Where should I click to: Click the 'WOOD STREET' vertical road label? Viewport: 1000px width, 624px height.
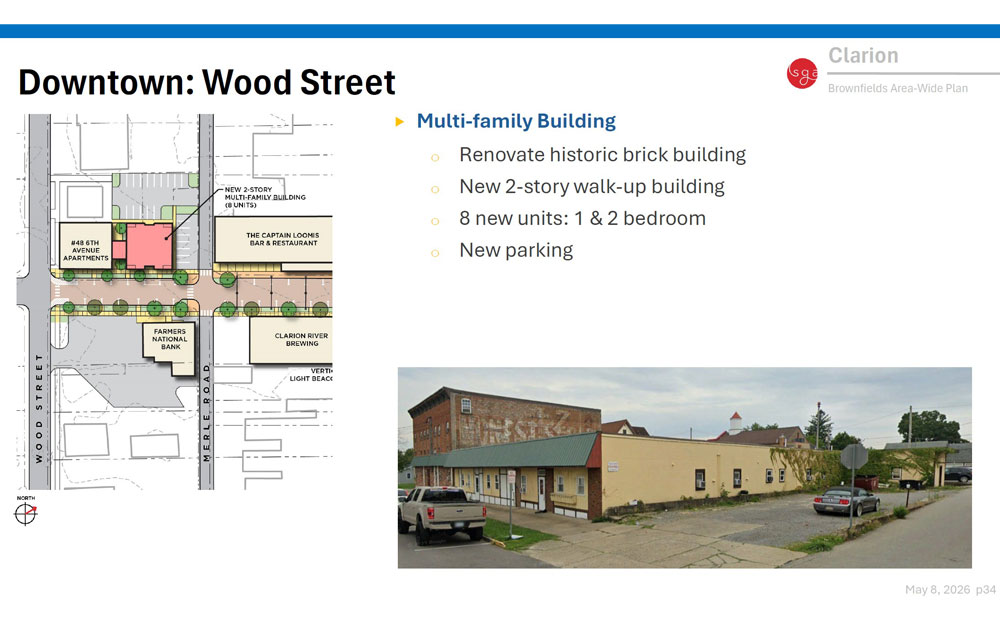click(38, 408)
